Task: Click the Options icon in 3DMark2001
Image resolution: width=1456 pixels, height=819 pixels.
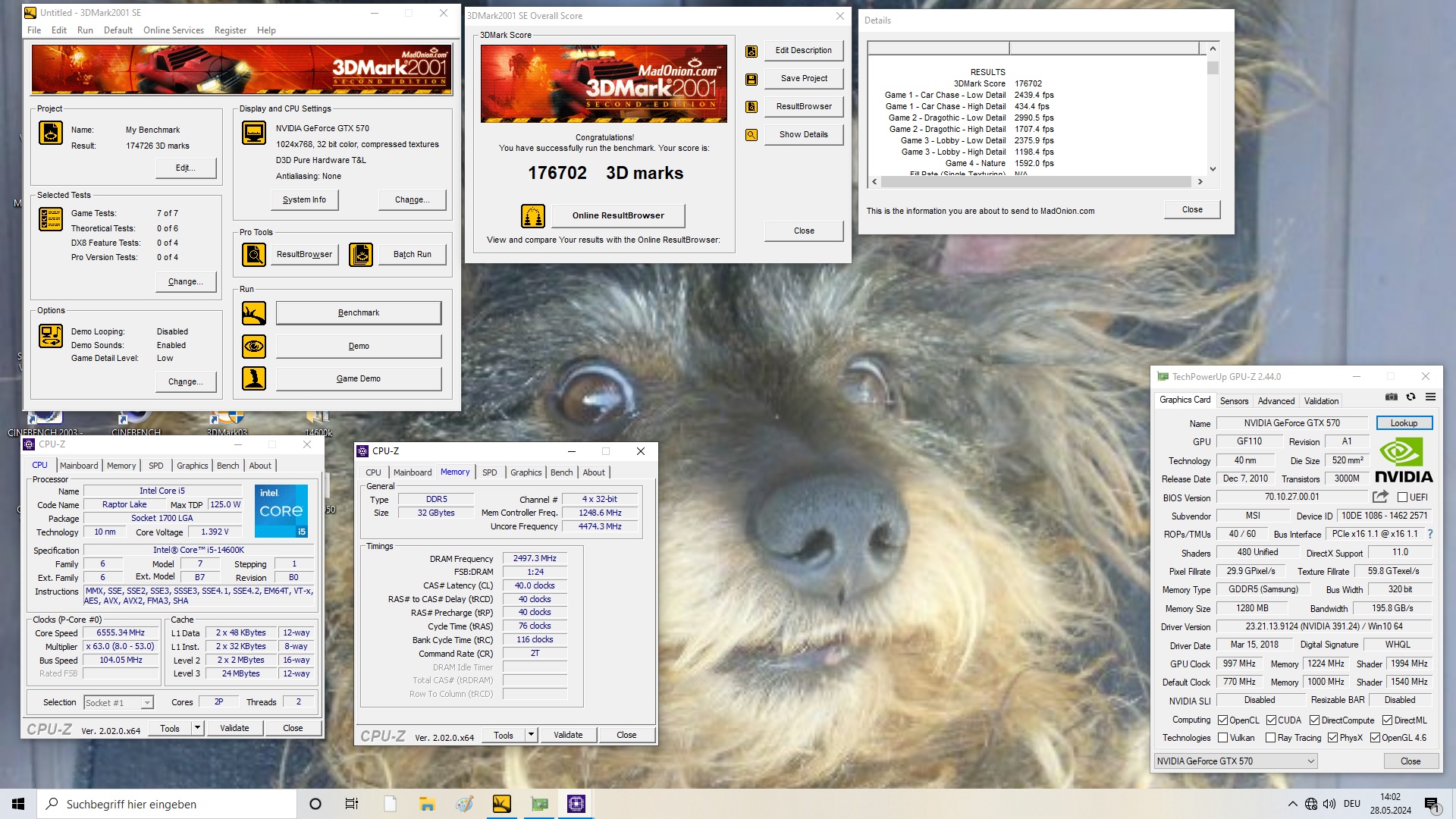Action: pyautogui.click(x=51, y=336)
